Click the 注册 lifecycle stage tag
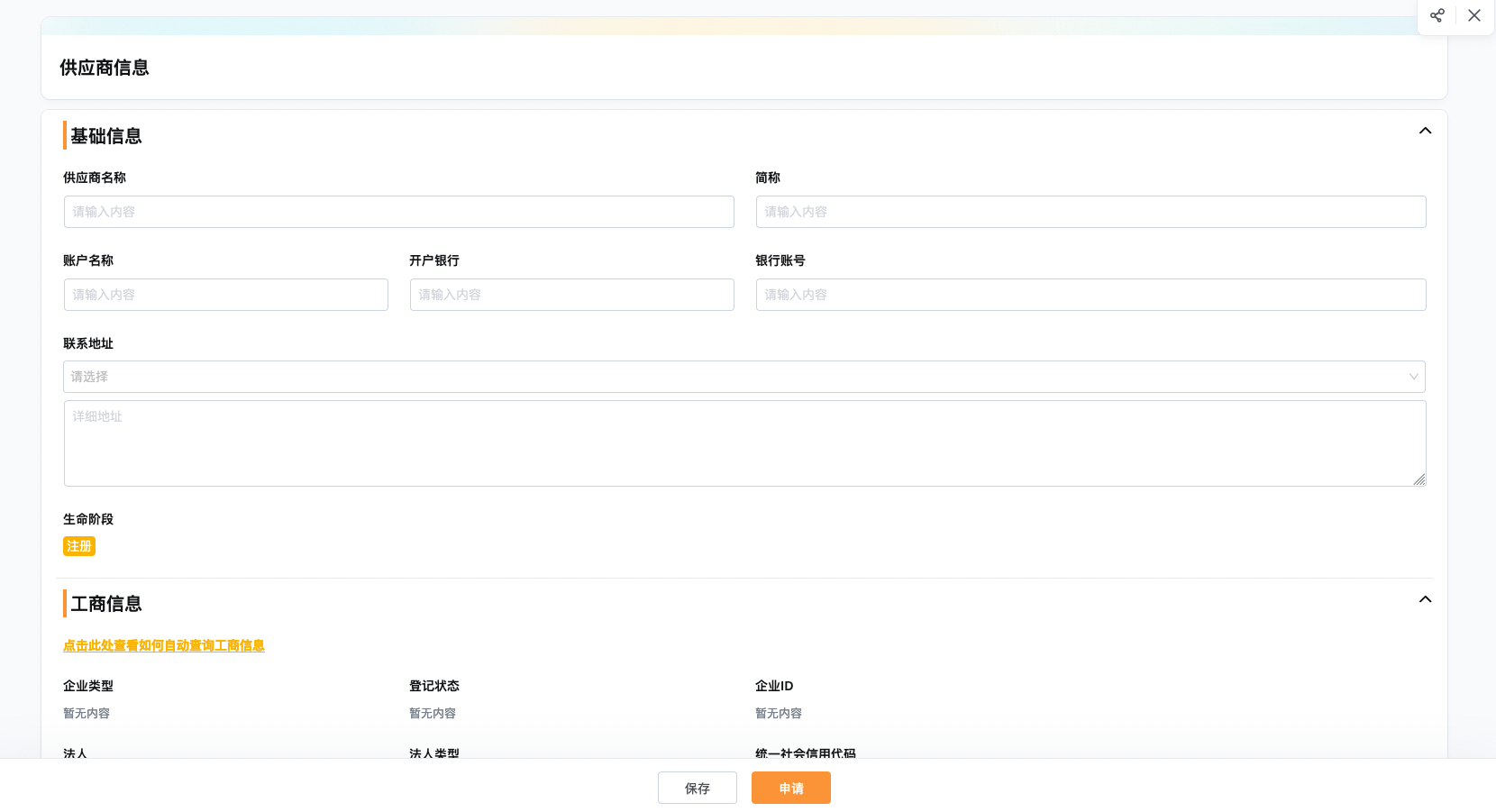The image size is (1496, 812). click(x=79, y=546)
